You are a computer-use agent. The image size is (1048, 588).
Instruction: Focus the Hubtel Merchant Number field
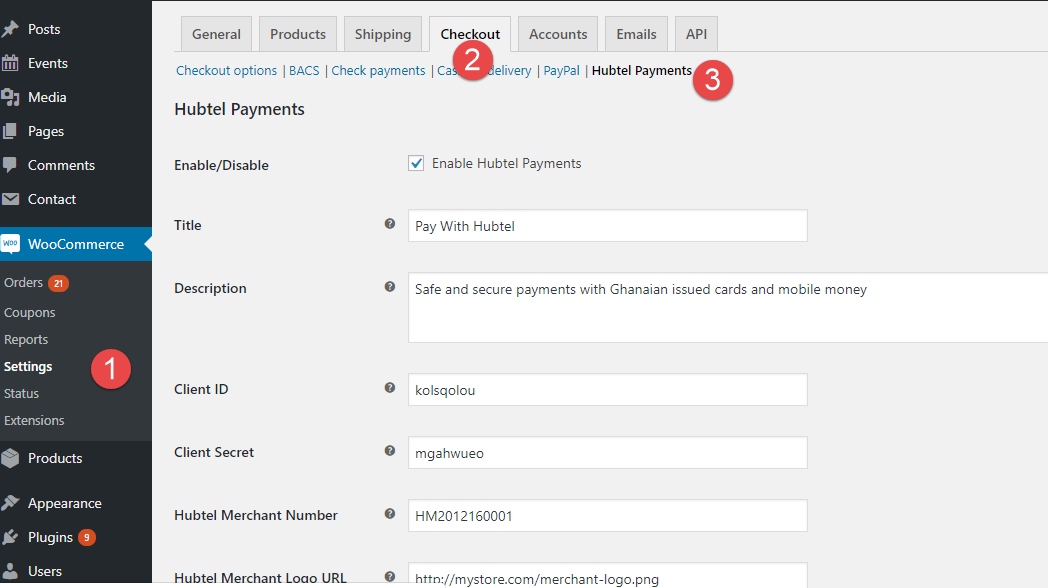(x=607, y=516)
